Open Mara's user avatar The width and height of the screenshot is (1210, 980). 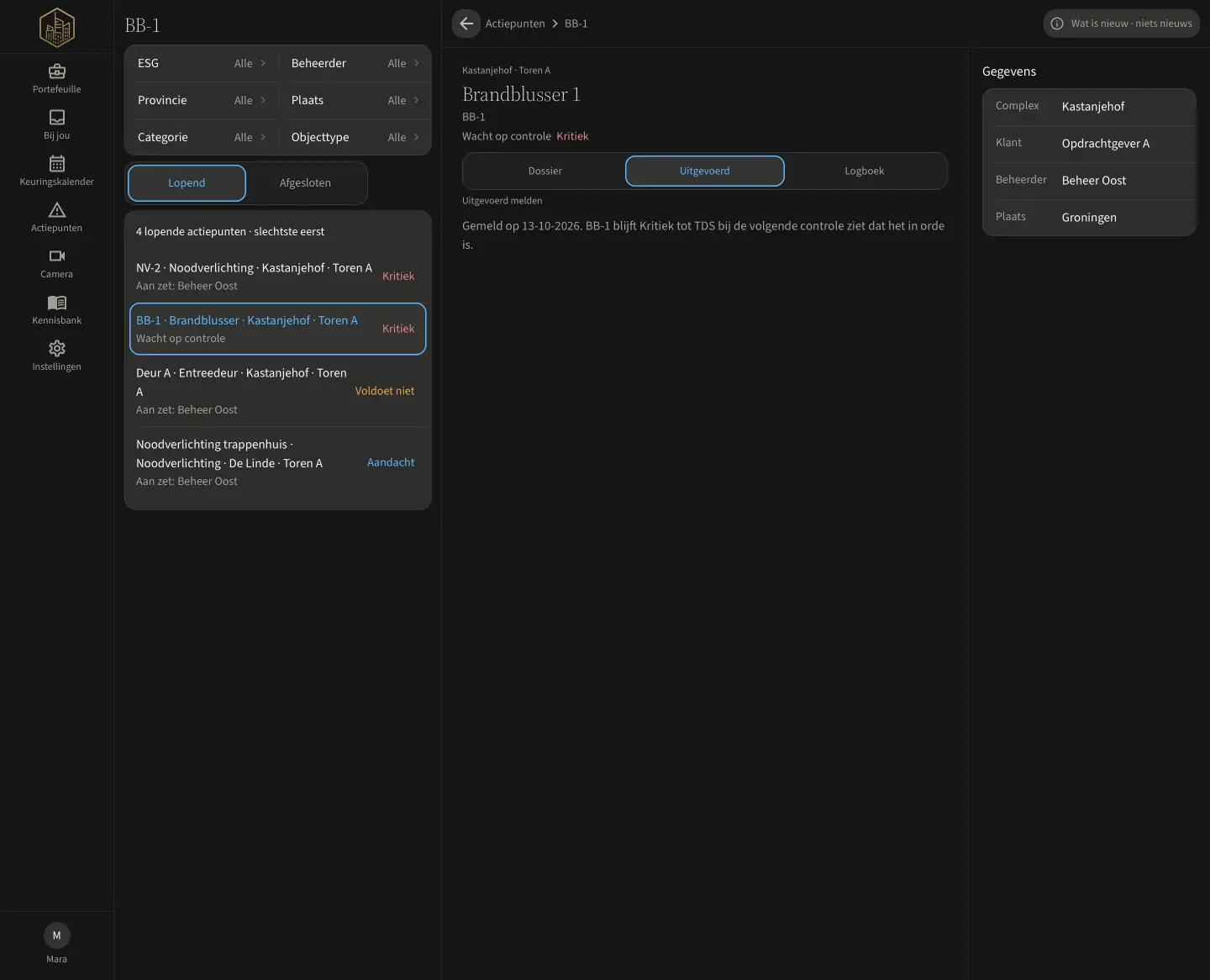(x=57, y=935)
